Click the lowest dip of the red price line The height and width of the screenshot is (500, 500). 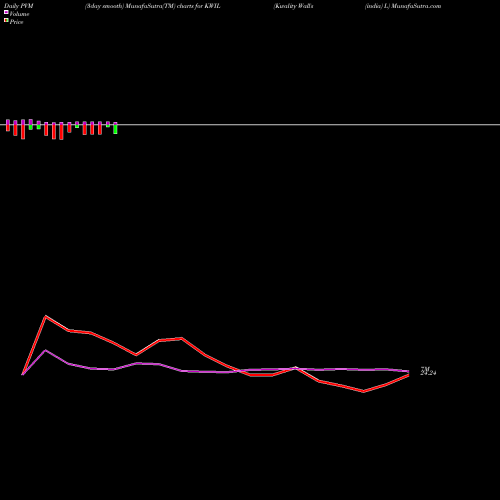(364, 391)
